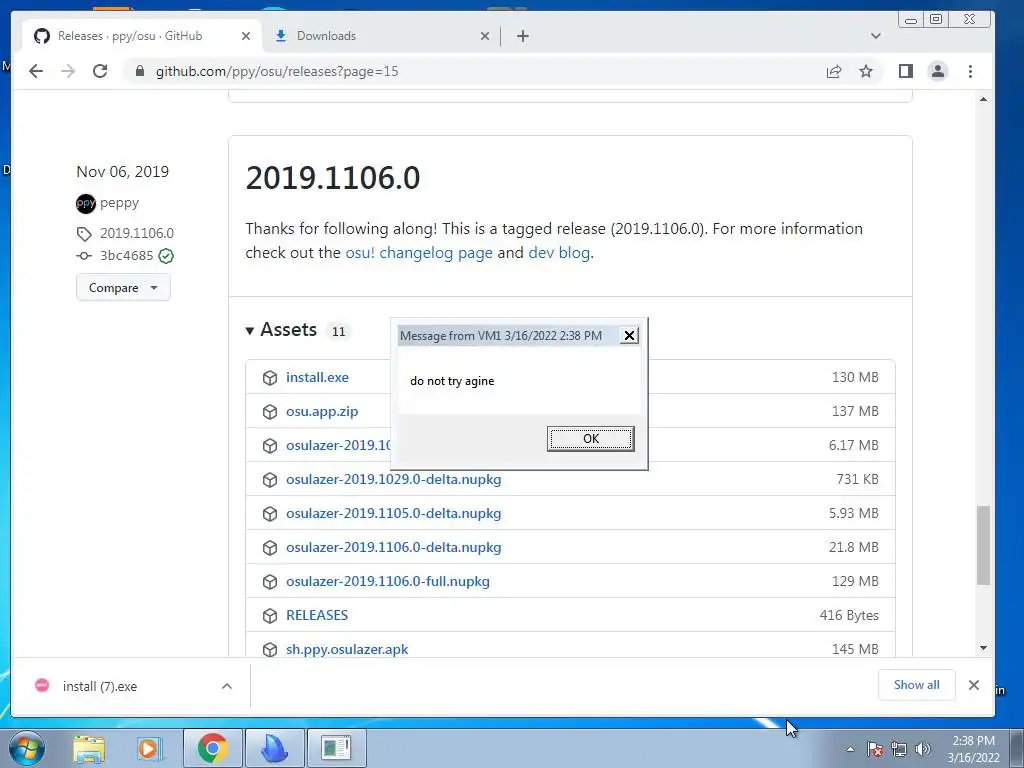Click the network tray icon
The height and width of the screenshot is (768, 1024).
(899, 749)
